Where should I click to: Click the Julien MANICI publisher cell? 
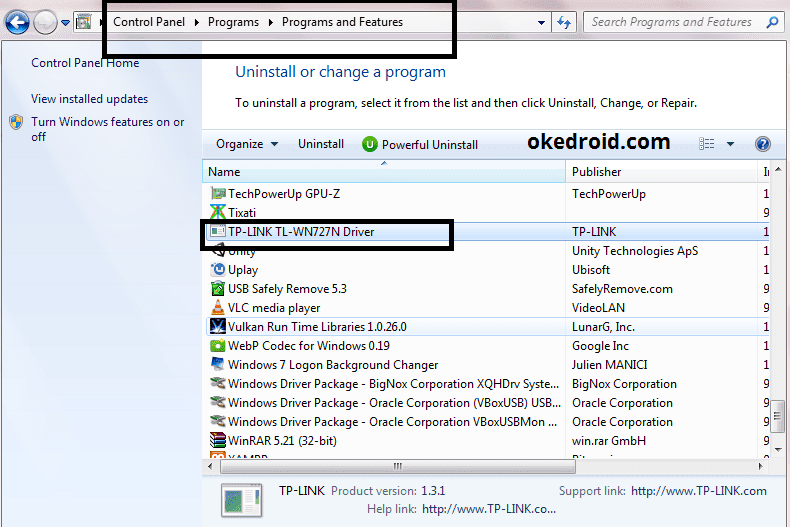(610, 365)
